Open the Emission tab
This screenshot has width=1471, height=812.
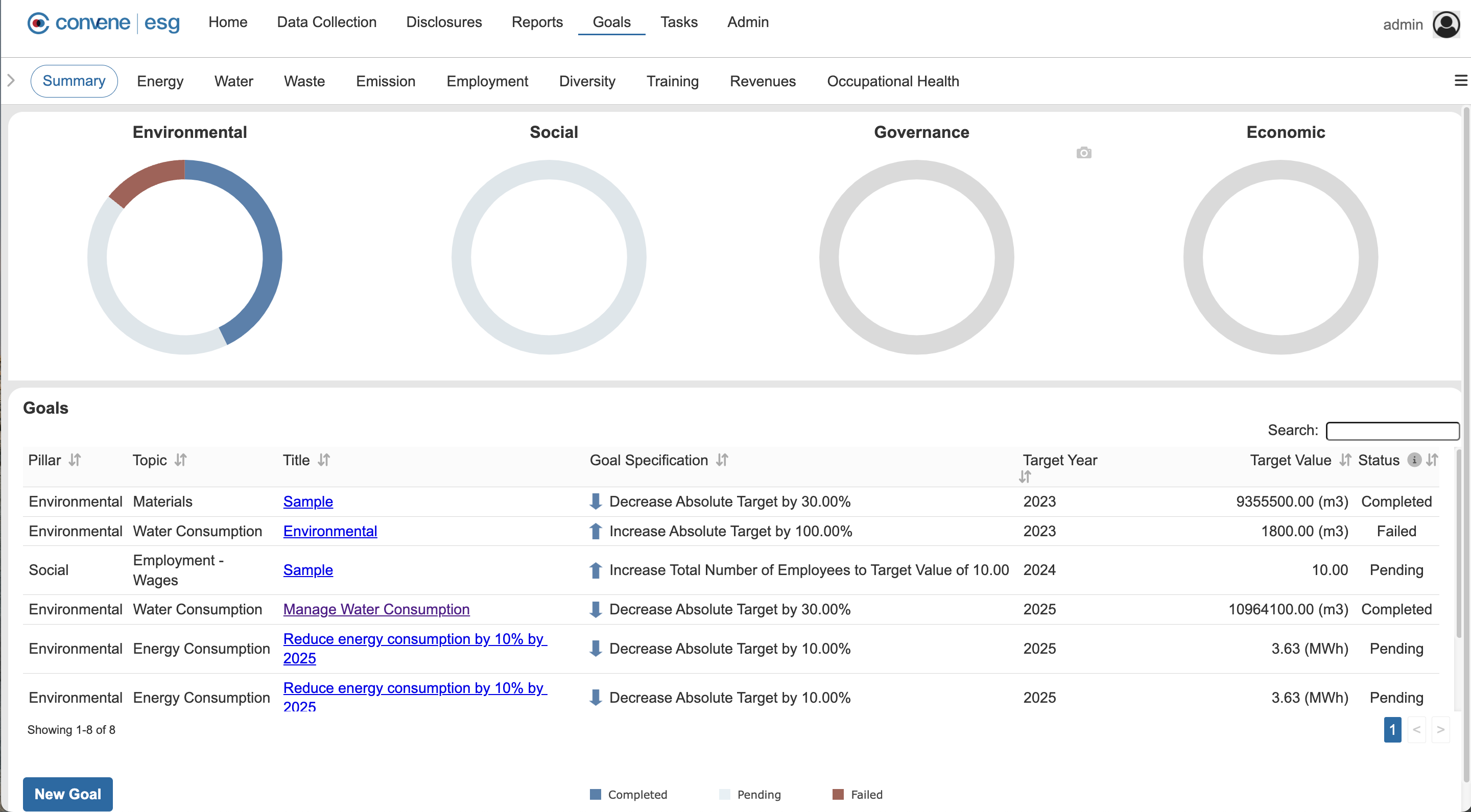click(x=386, y=81)
